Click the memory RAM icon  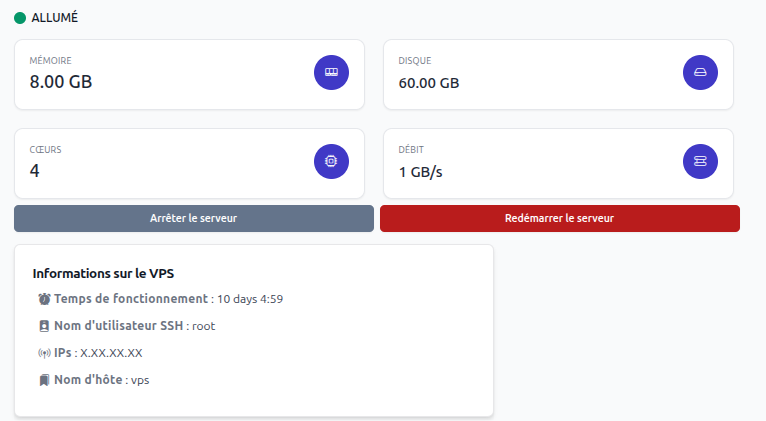pyautogui.click(x=331, y=73)
